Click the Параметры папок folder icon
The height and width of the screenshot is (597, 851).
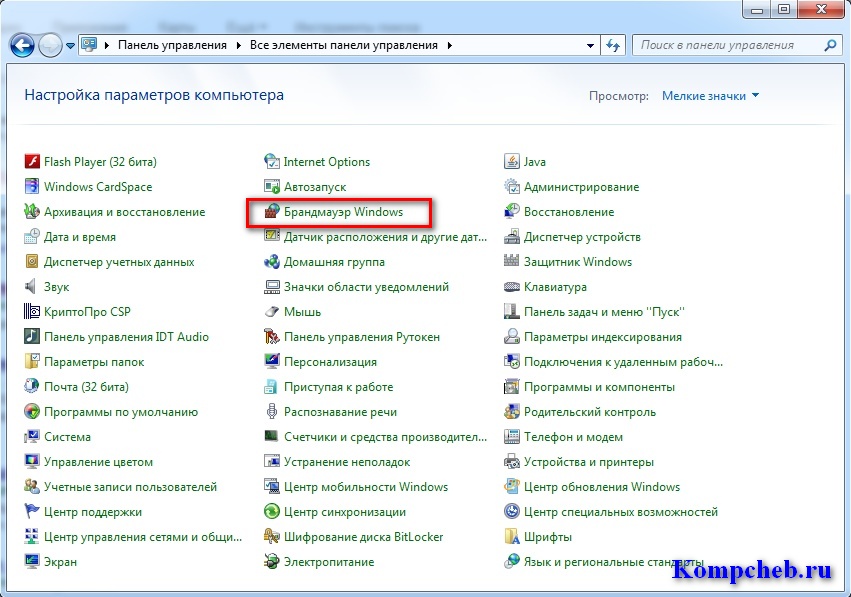click(x=32, y=361)
